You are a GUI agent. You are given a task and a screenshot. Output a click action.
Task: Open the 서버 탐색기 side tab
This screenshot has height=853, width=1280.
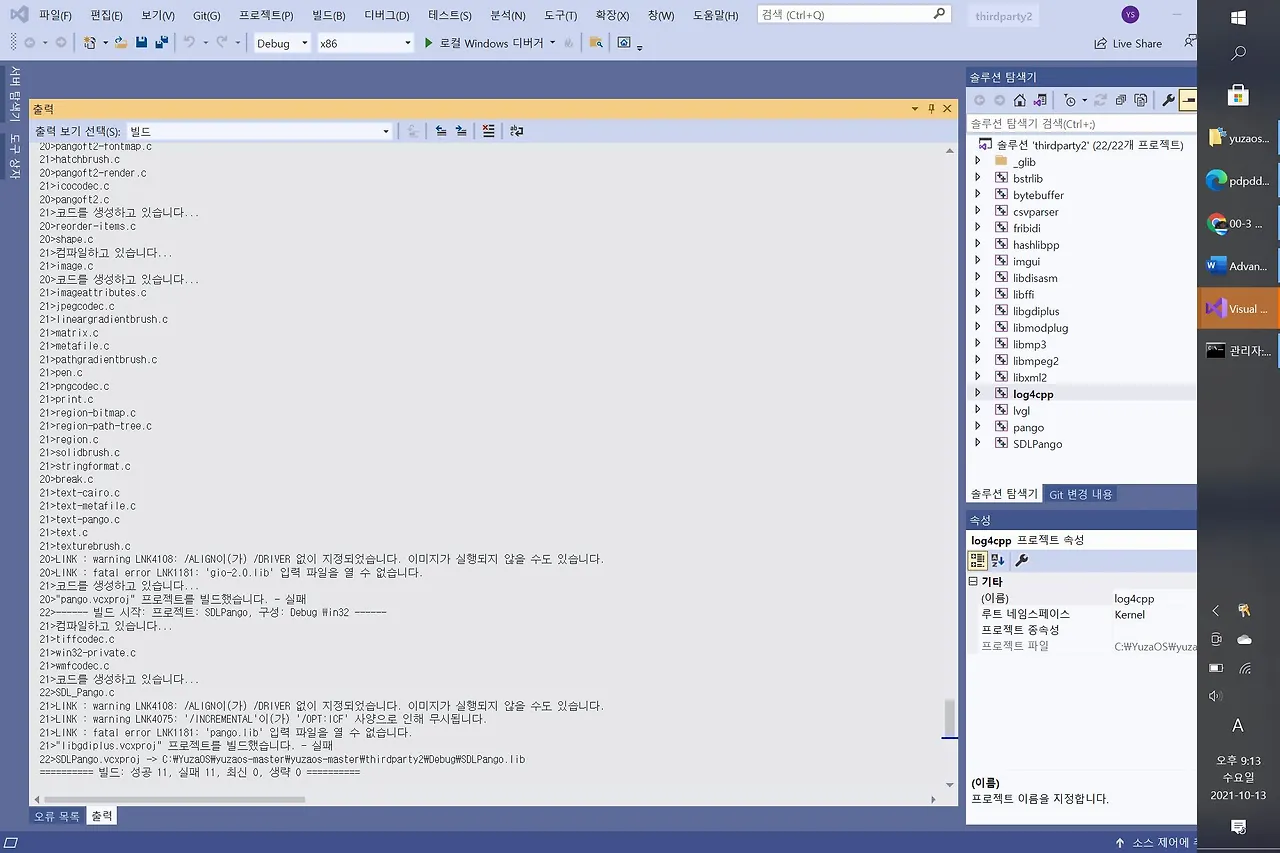pos(15,94)
